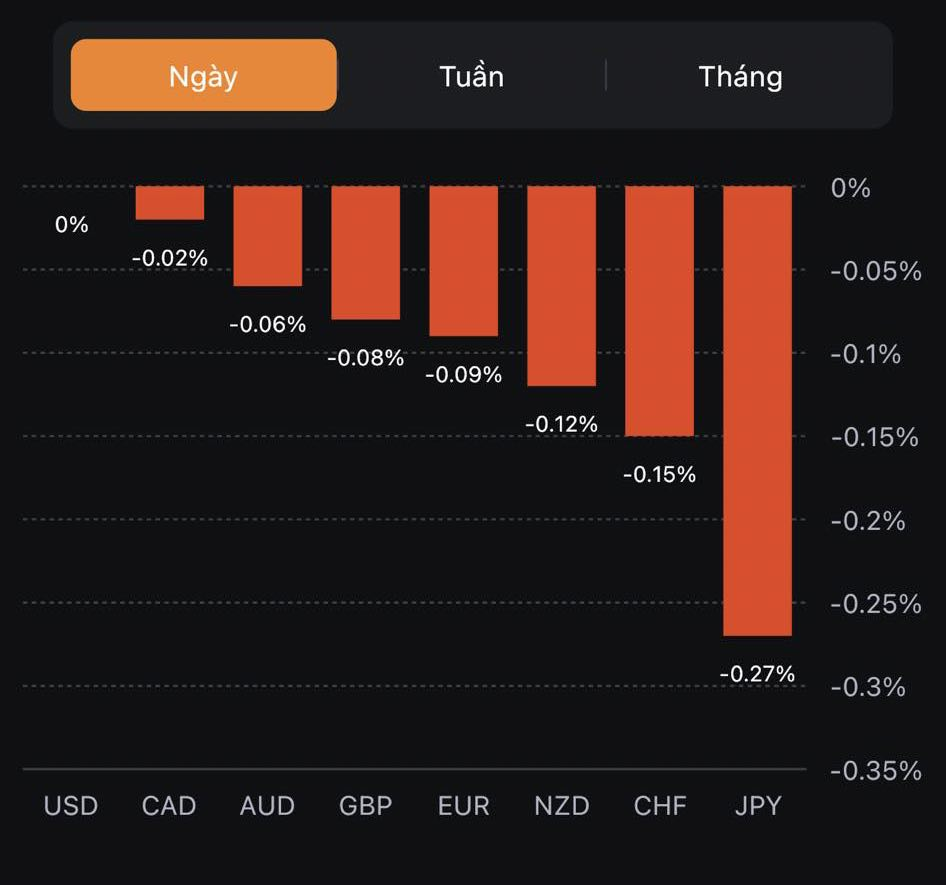
Task: Tap the CHF axis label
Action: click(659, 806)
